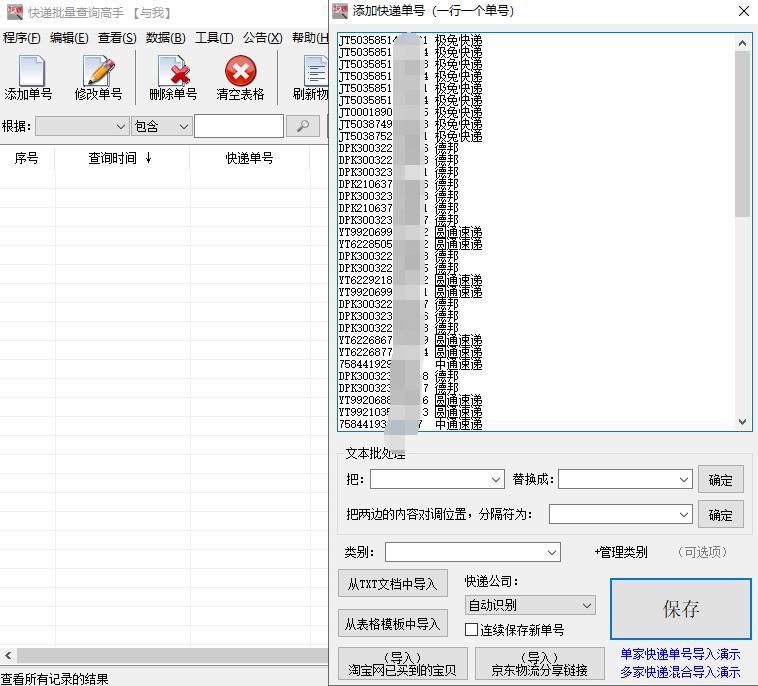Image resolution: width=758 pixels, height=686 pixels.
Task: Close the 添加快递单号 dialog
Action: 742,12
